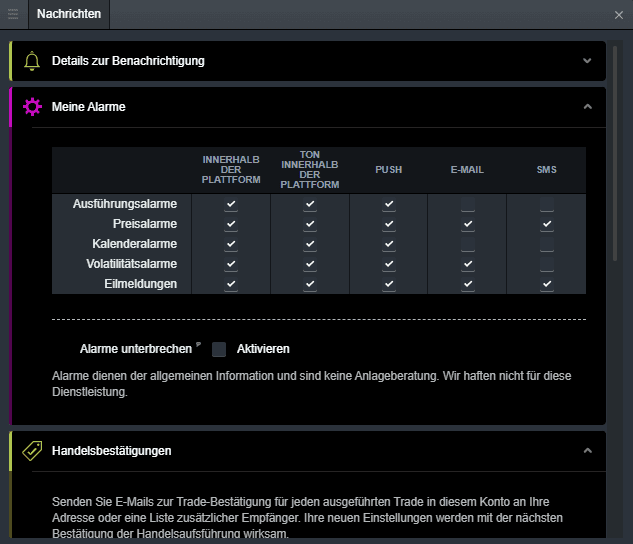Expand the Details zur Benachrichtigung section
This screenshot has width=633, height=544.
[x=587, y=61]
